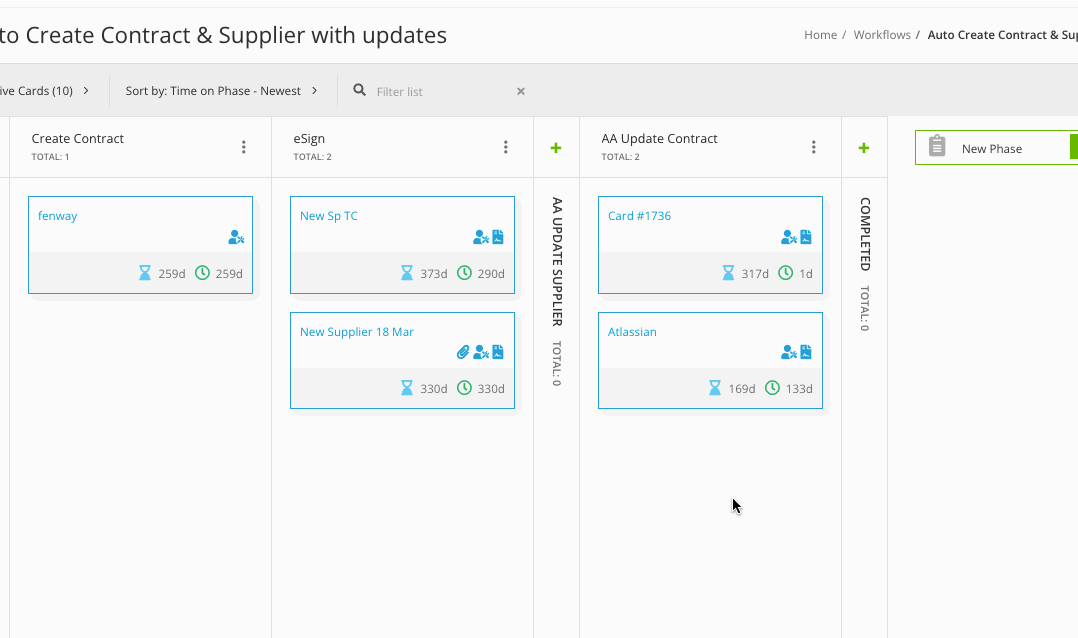Click the PDF document icon on New Supplier 18 Mar
The image size is (1078, 638).
tap(498, 352)
